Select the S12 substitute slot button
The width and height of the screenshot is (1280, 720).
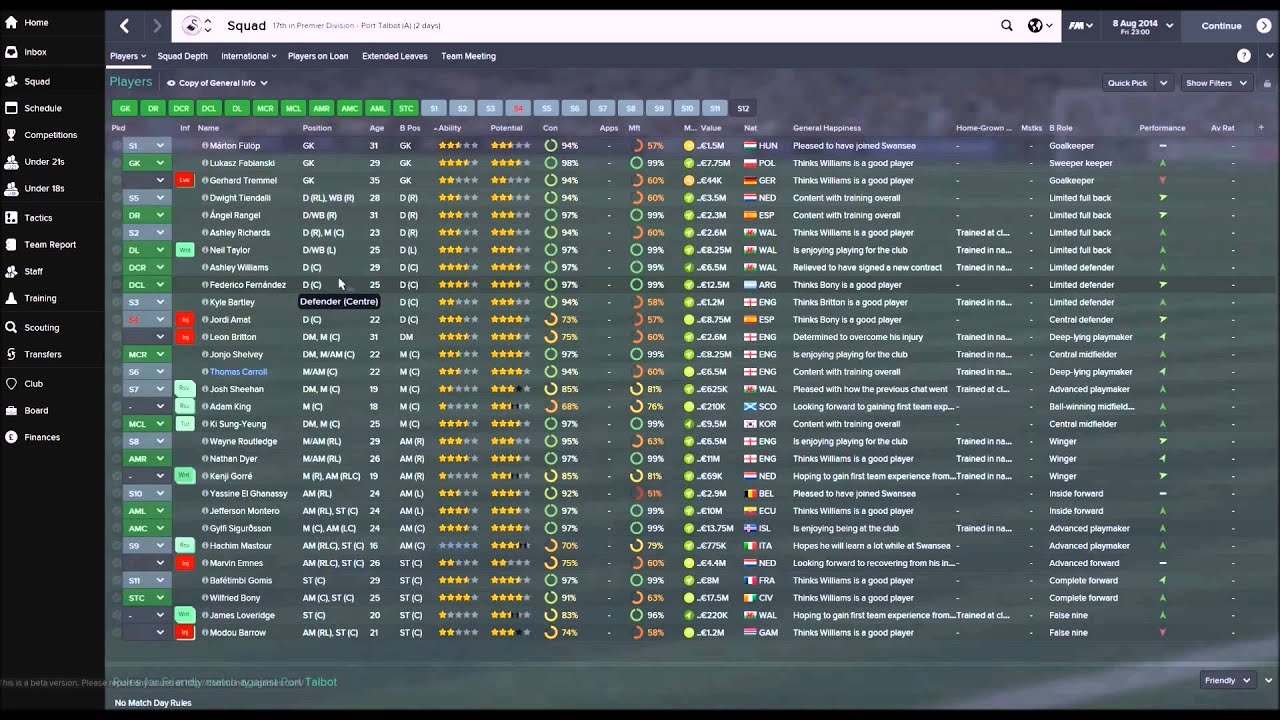point(743,108)
